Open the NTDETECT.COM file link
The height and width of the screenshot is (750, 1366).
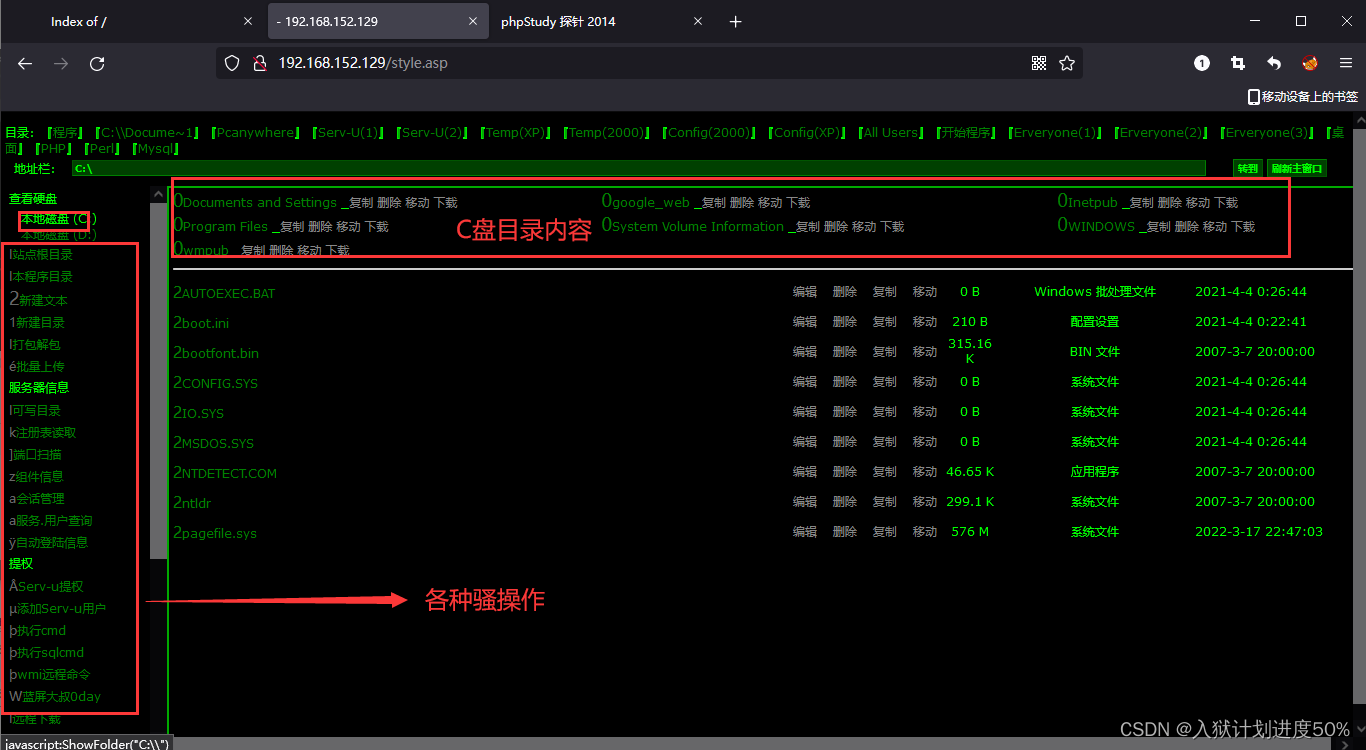coord(225,473)
